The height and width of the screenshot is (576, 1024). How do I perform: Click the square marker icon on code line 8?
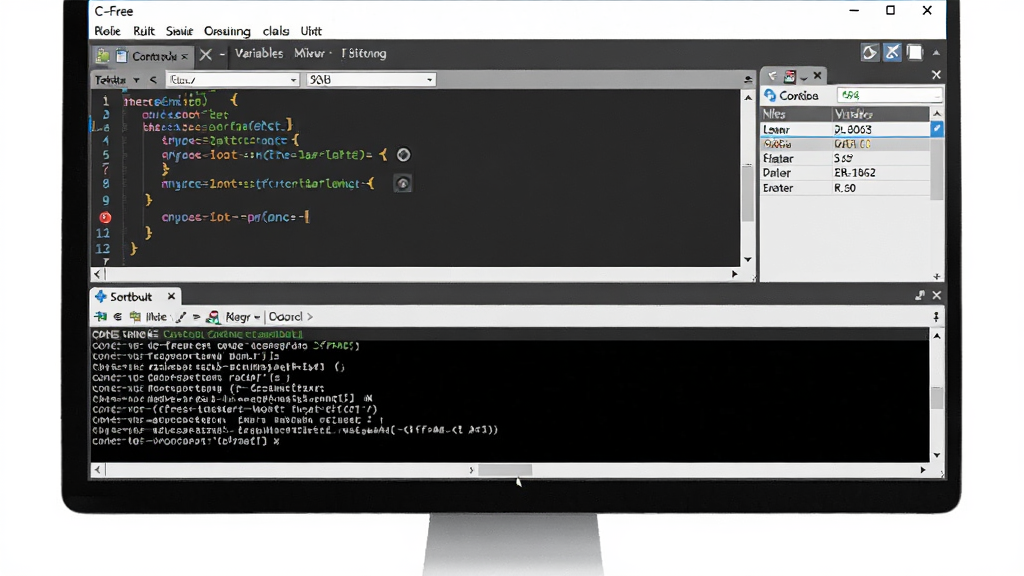click(x=403, y=184)
